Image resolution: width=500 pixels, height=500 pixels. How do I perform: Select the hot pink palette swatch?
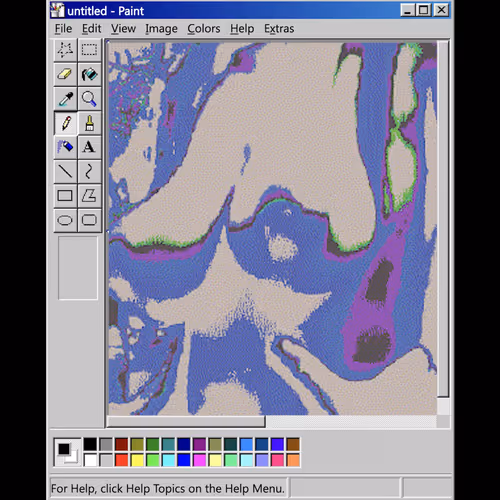[x=277, y=460]
